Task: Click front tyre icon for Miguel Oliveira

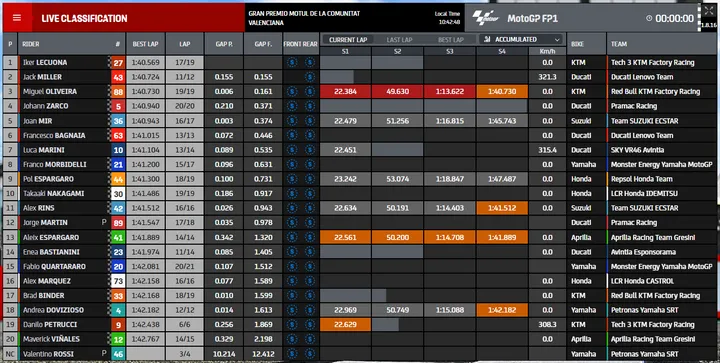Action: [x=292, y=91]
